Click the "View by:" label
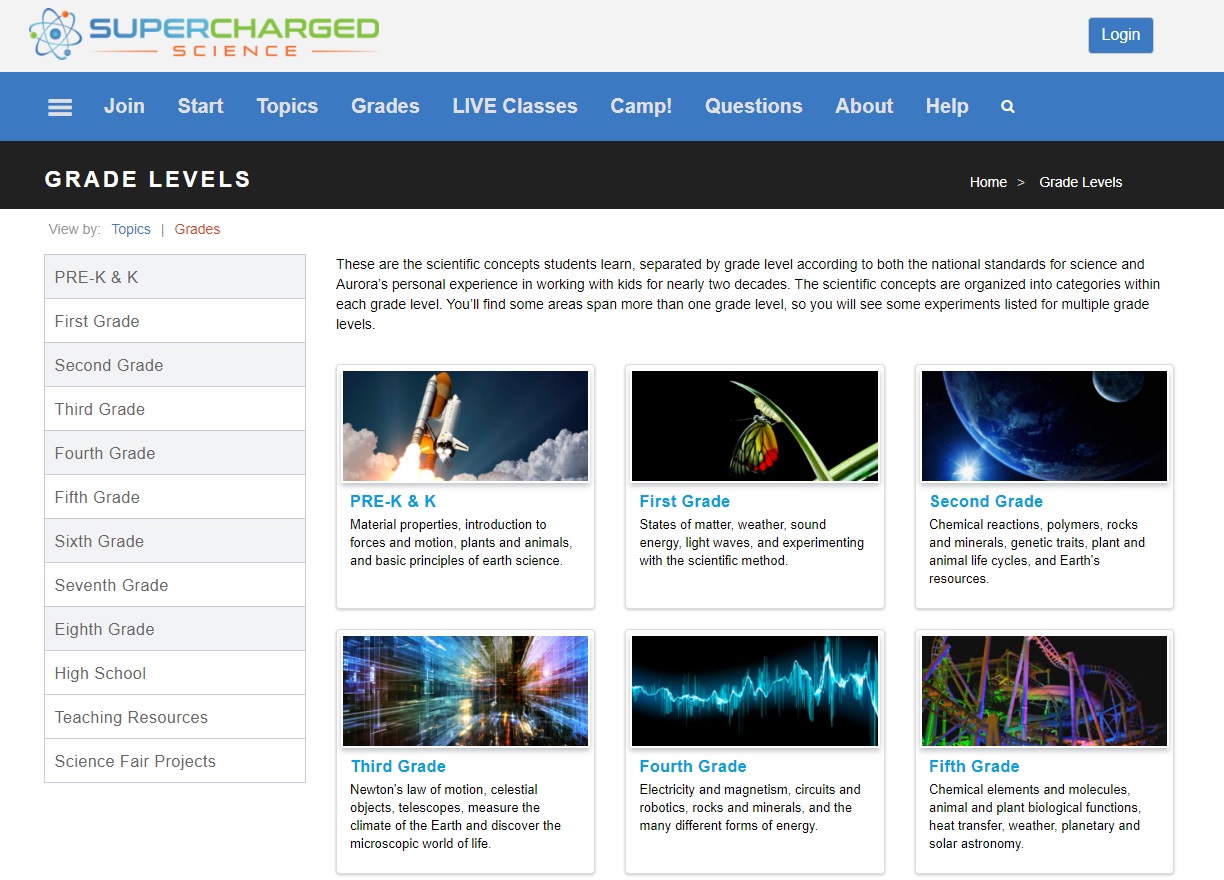This screenshot has width=1224, height=880. (x=75, y=229)
